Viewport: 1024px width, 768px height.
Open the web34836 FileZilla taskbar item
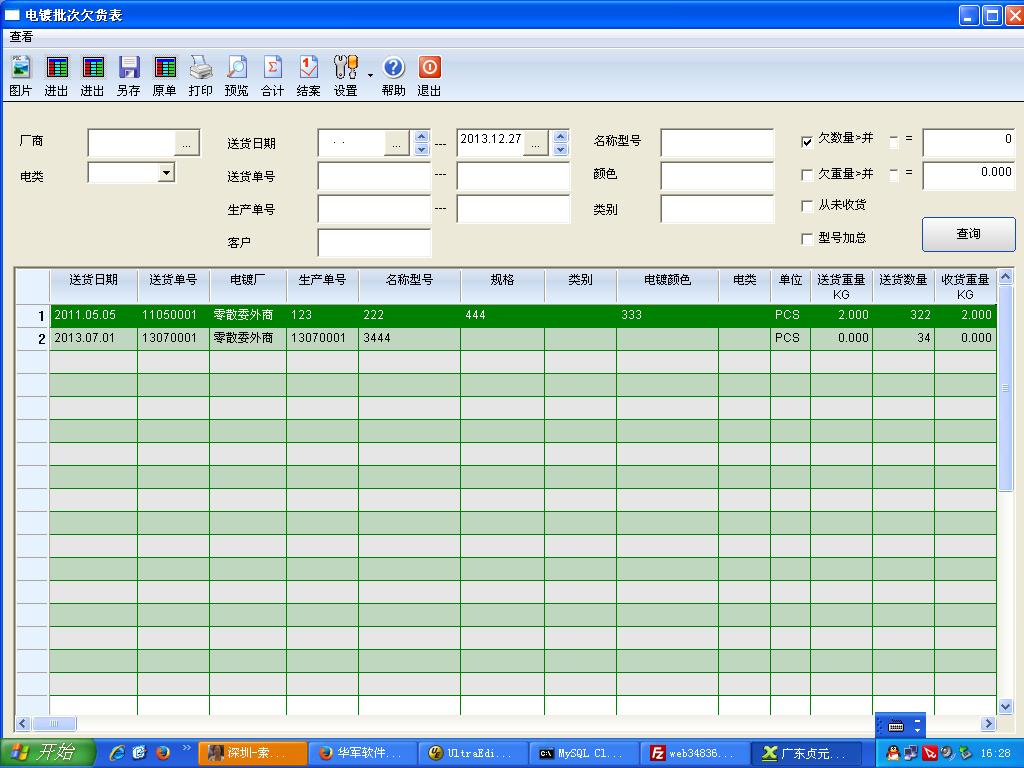(694, 753)
